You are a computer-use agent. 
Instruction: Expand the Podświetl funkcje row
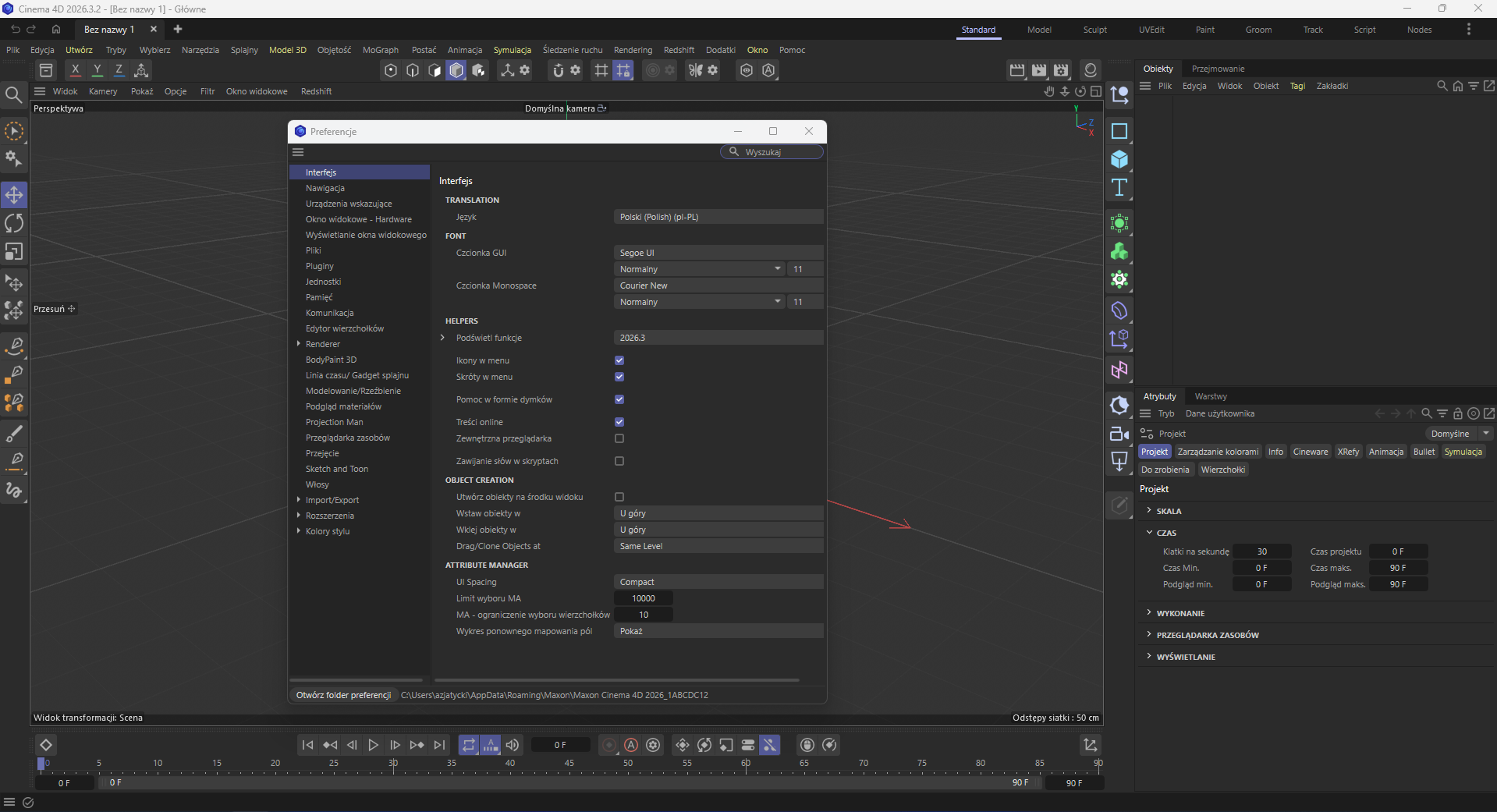tap(443, 338)
